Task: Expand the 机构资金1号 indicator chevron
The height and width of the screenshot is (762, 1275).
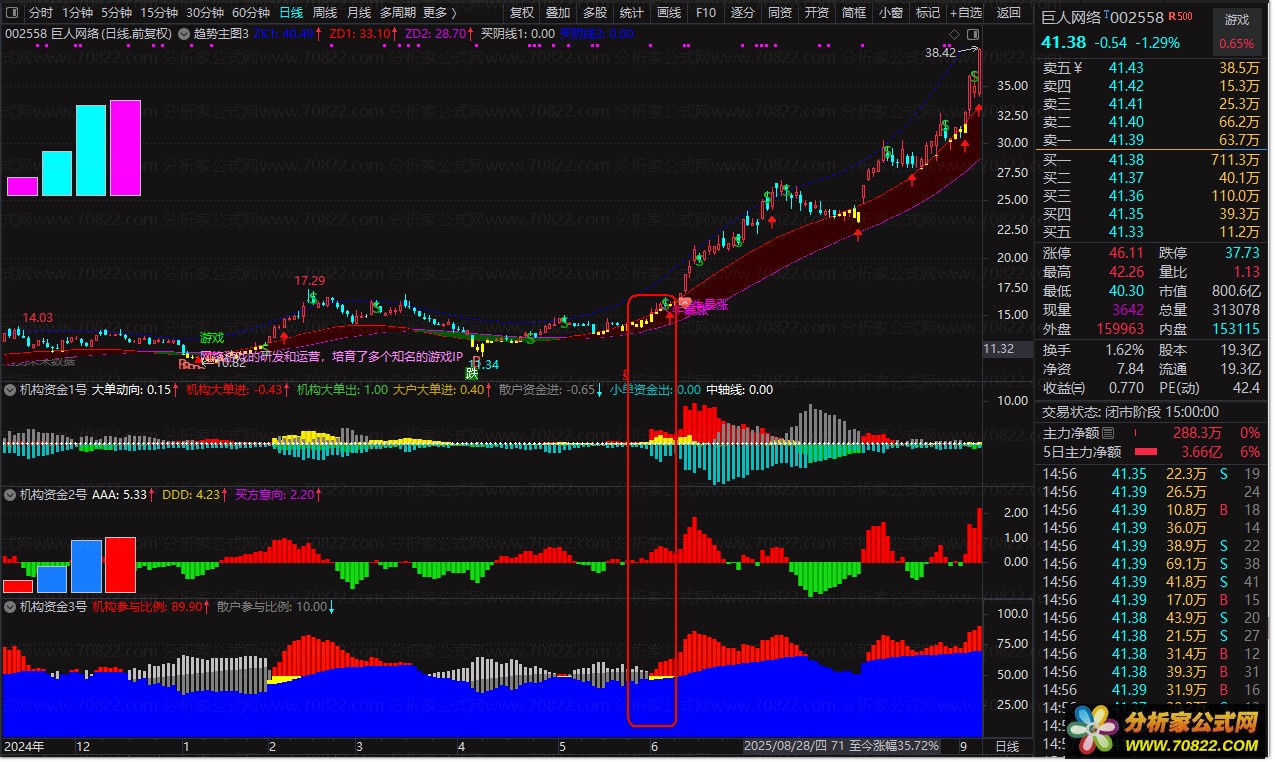Action: 10,390
